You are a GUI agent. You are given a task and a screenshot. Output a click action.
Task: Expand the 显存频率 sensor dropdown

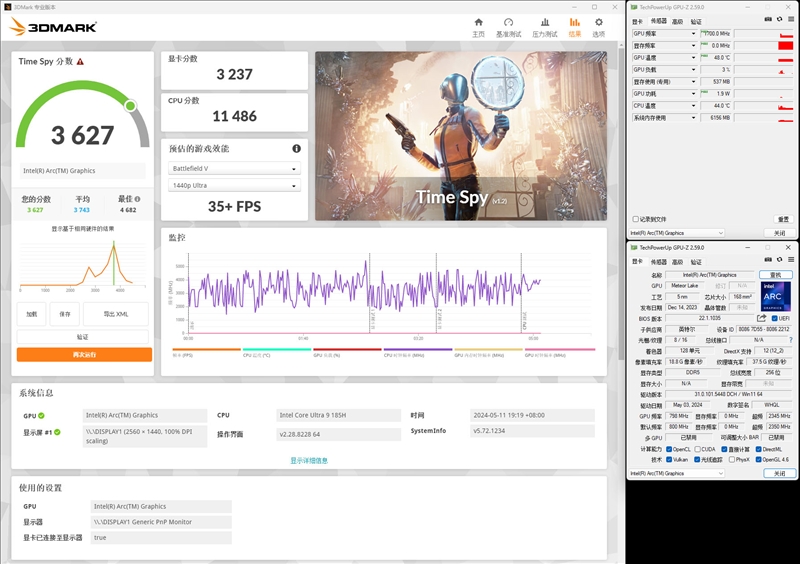[693, 45]
